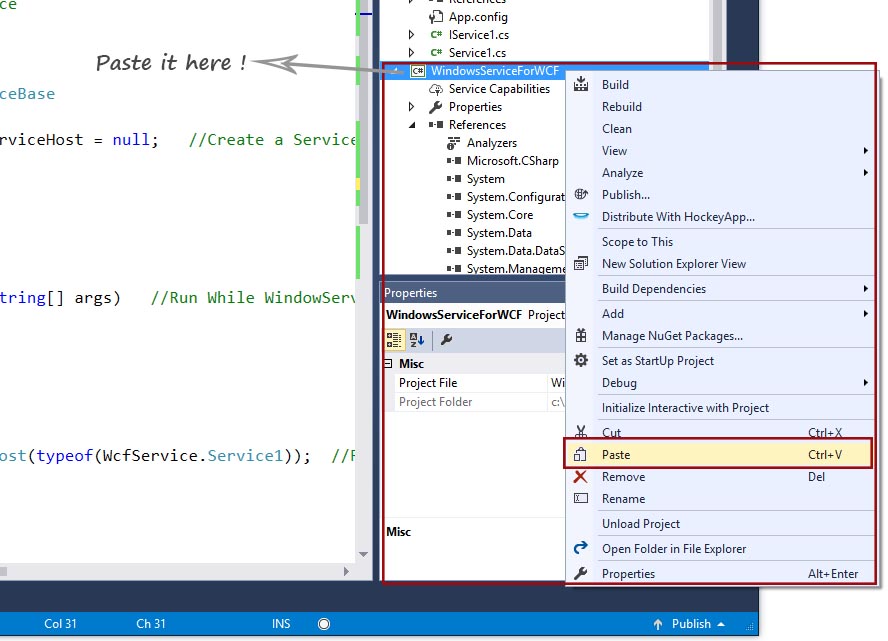This screenshot has width=888, height=641.
Task: Click the Analyzers icon under References
Action: pyautogui.click(x=454, y=143)
